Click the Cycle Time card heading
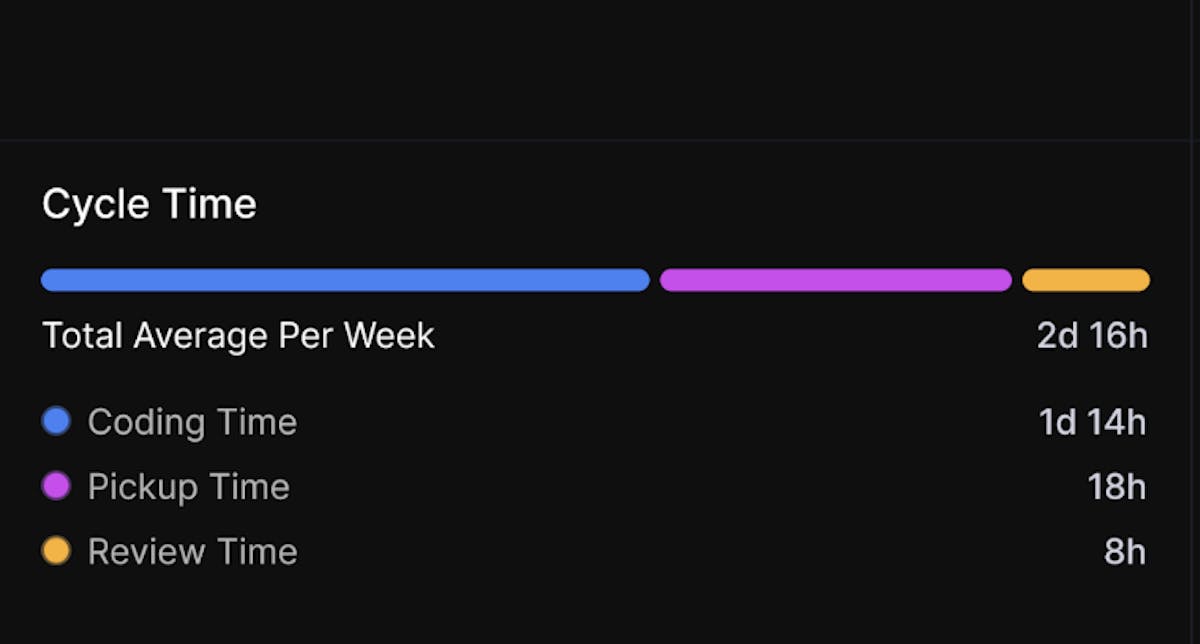Image resolution: width=1200 pixels, height=644 pixels. [149, 205]
